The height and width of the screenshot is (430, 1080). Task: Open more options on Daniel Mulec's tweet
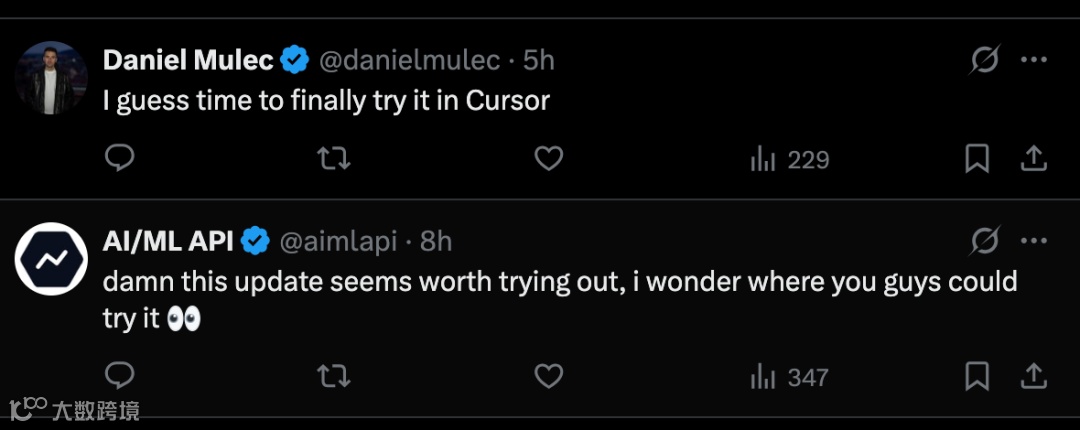click(x=1033, y=60)
